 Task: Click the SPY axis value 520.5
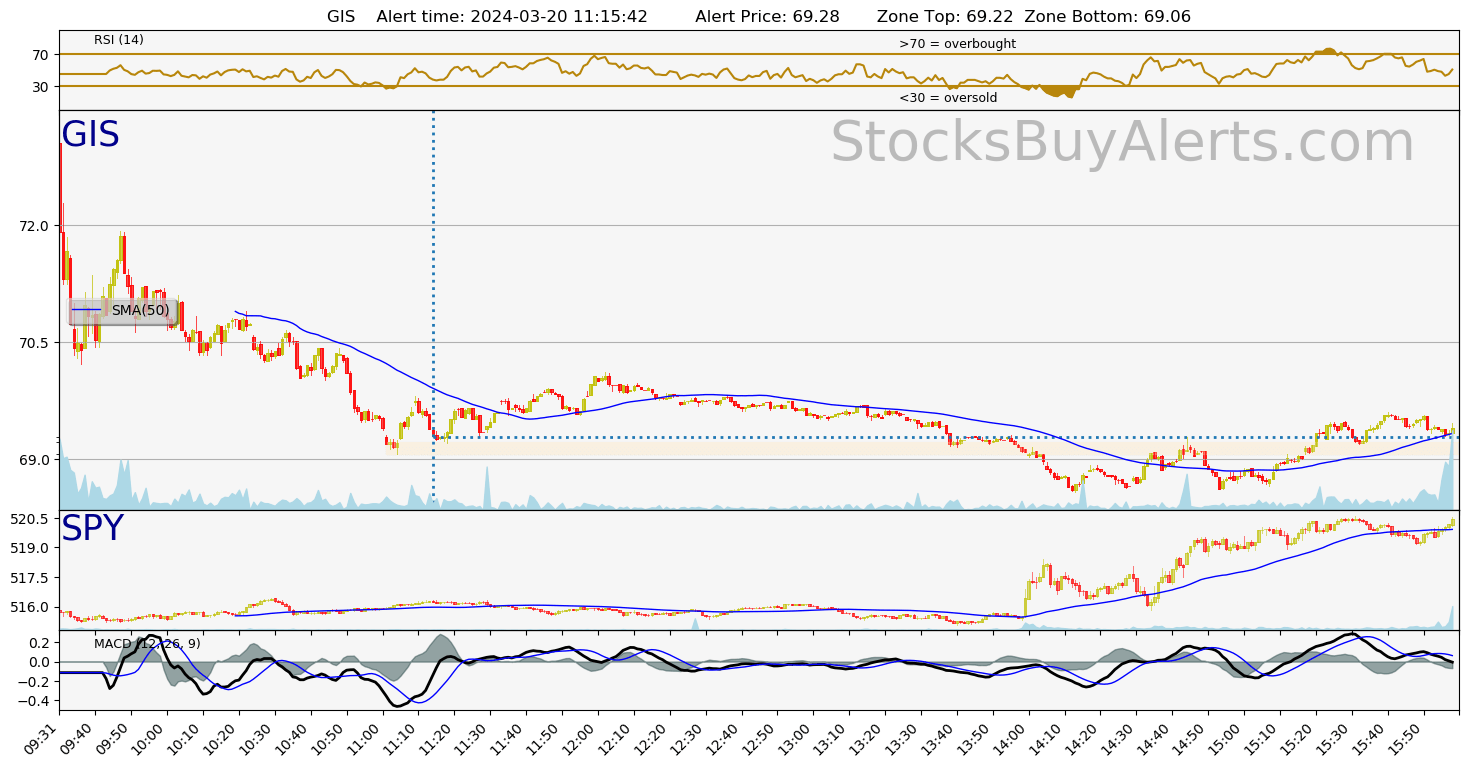(x=30, y=519)
